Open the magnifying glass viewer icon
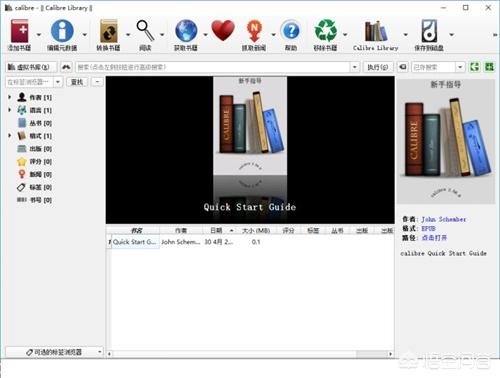The height and width of the screenshot is (378, 500). coord(146,31)
